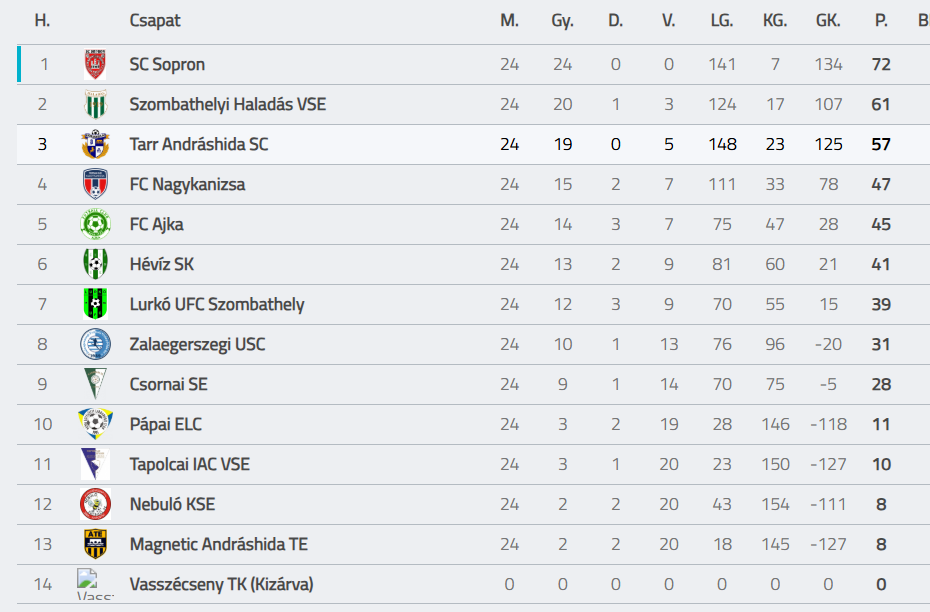Click the Szombathelyi Haladás VSE green crest

[x=95, y=104]
